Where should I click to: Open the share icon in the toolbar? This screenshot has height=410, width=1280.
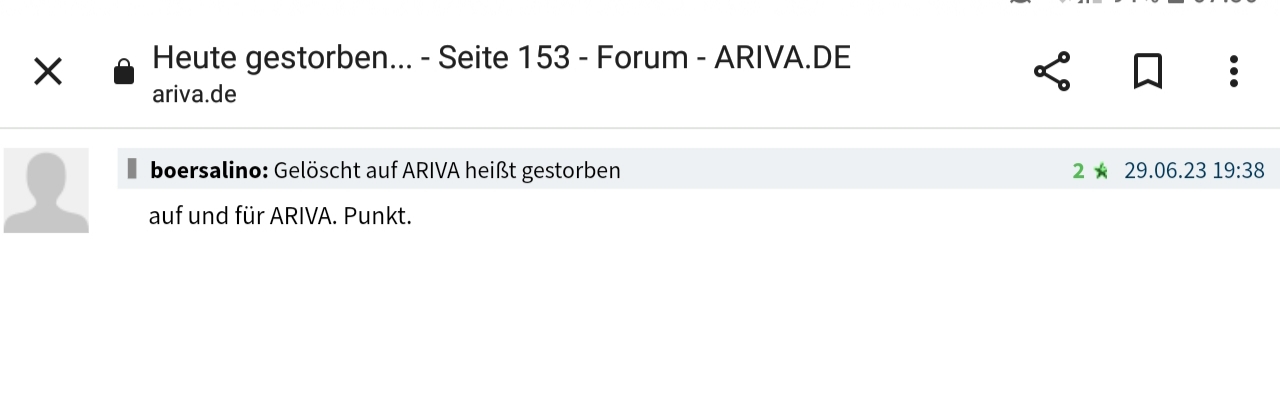(1052, 71)
